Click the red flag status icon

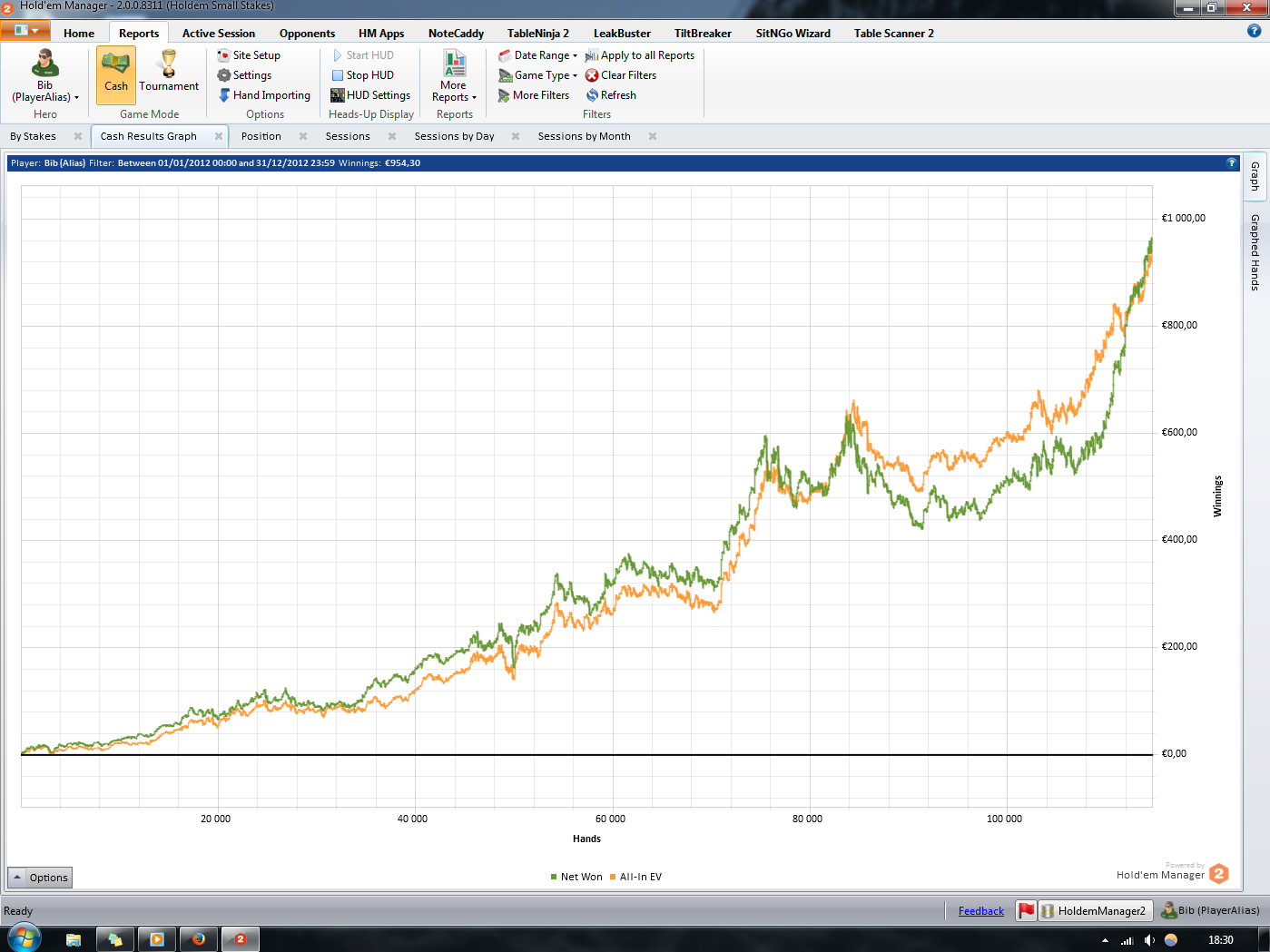[1027, 910]
